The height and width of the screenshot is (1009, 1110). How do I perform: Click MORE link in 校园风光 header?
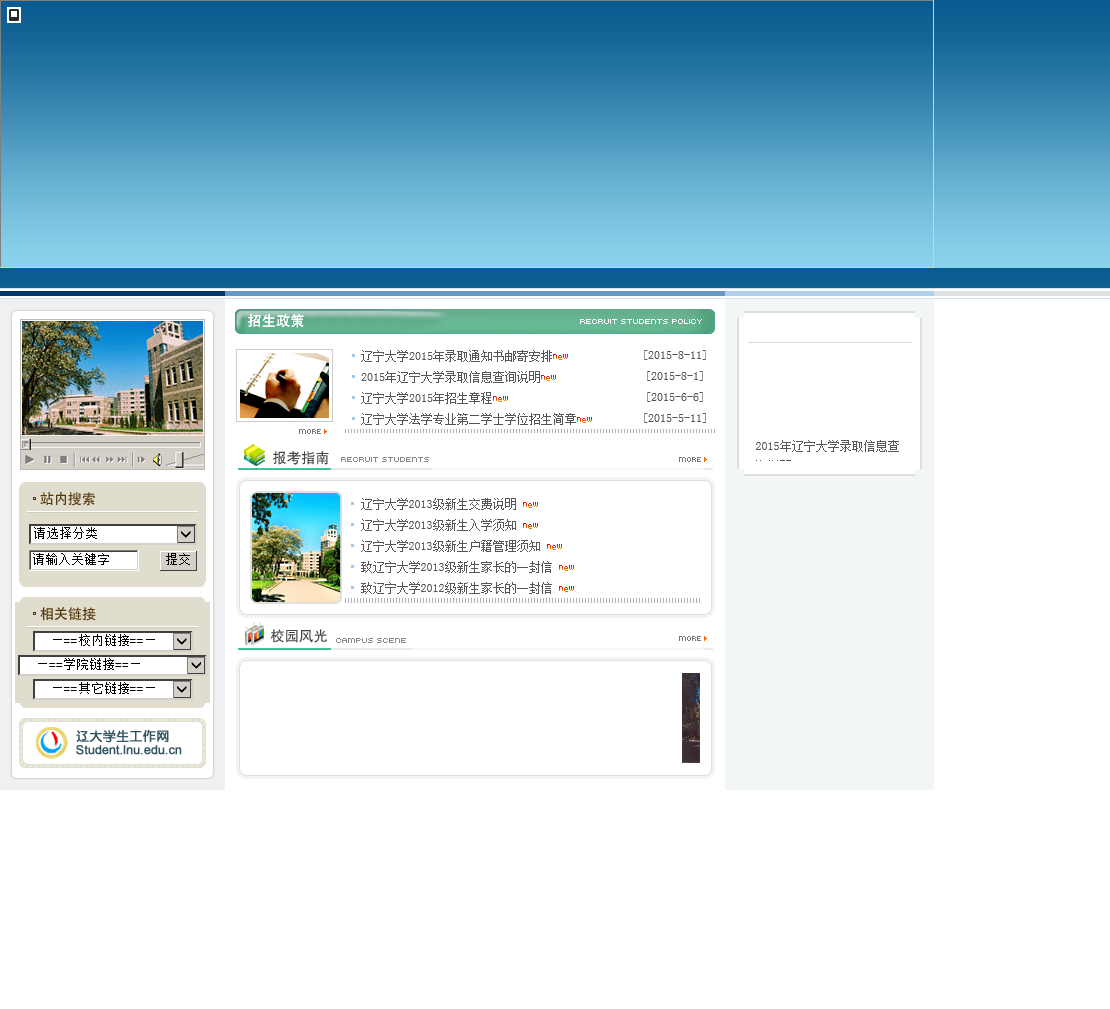click(692, 639)
